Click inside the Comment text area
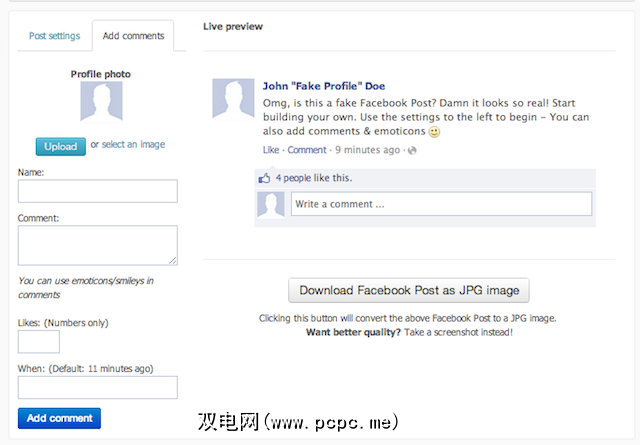This screenshot has height=445, width=640. [x=98, y=245]
